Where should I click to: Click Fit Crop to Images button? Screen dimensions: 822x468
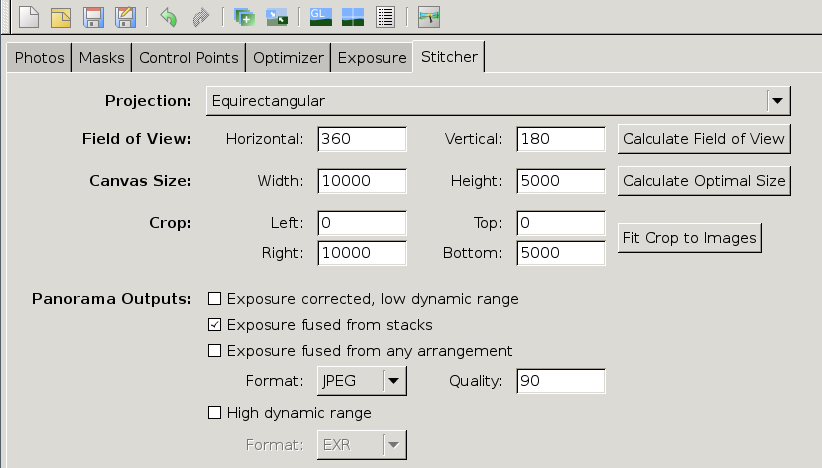point(690,238)
